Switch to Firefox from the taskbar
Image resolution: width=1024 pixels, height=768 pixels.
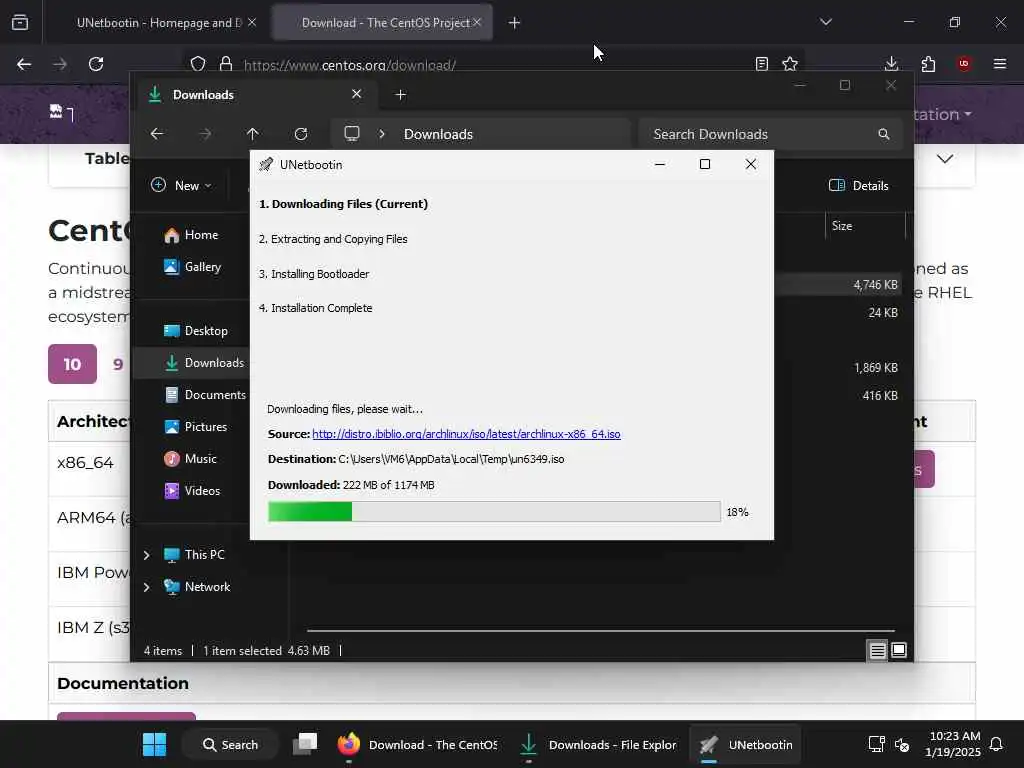418,744
